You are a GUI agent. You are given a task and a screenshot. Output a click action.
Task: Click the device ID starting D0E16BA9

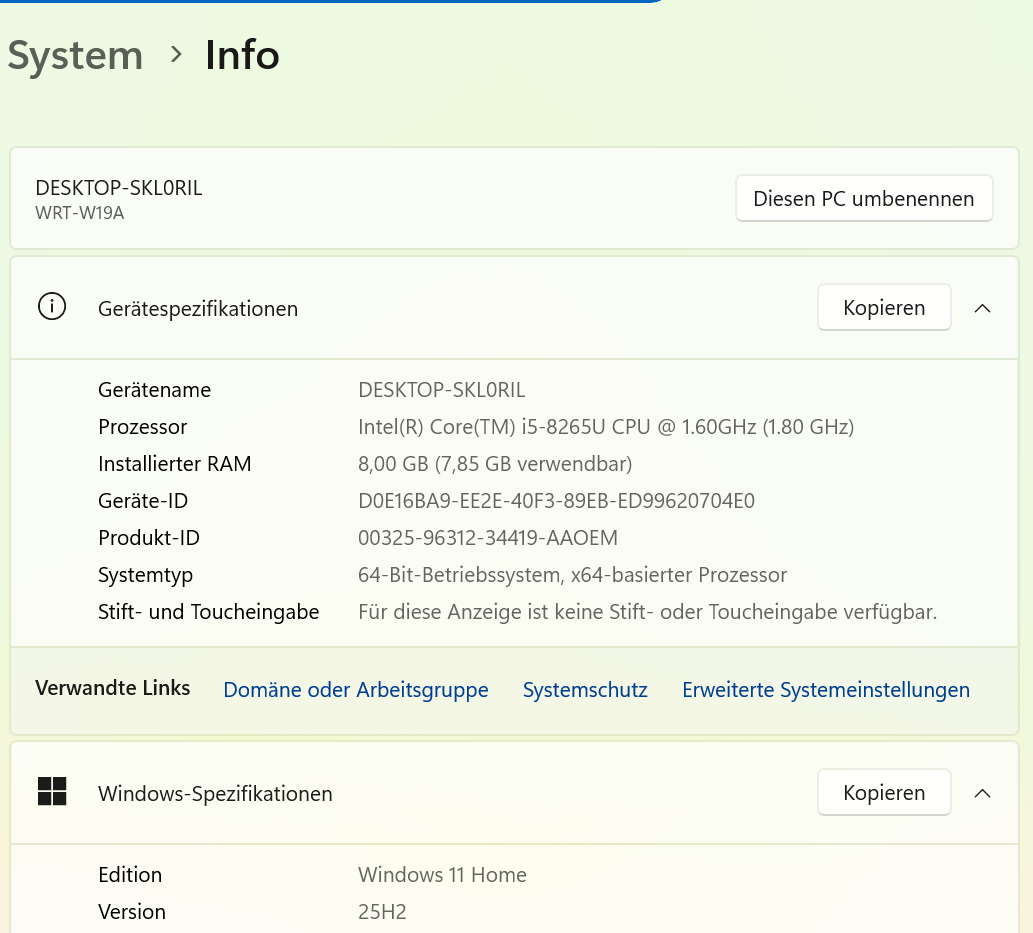coord(557,500)
